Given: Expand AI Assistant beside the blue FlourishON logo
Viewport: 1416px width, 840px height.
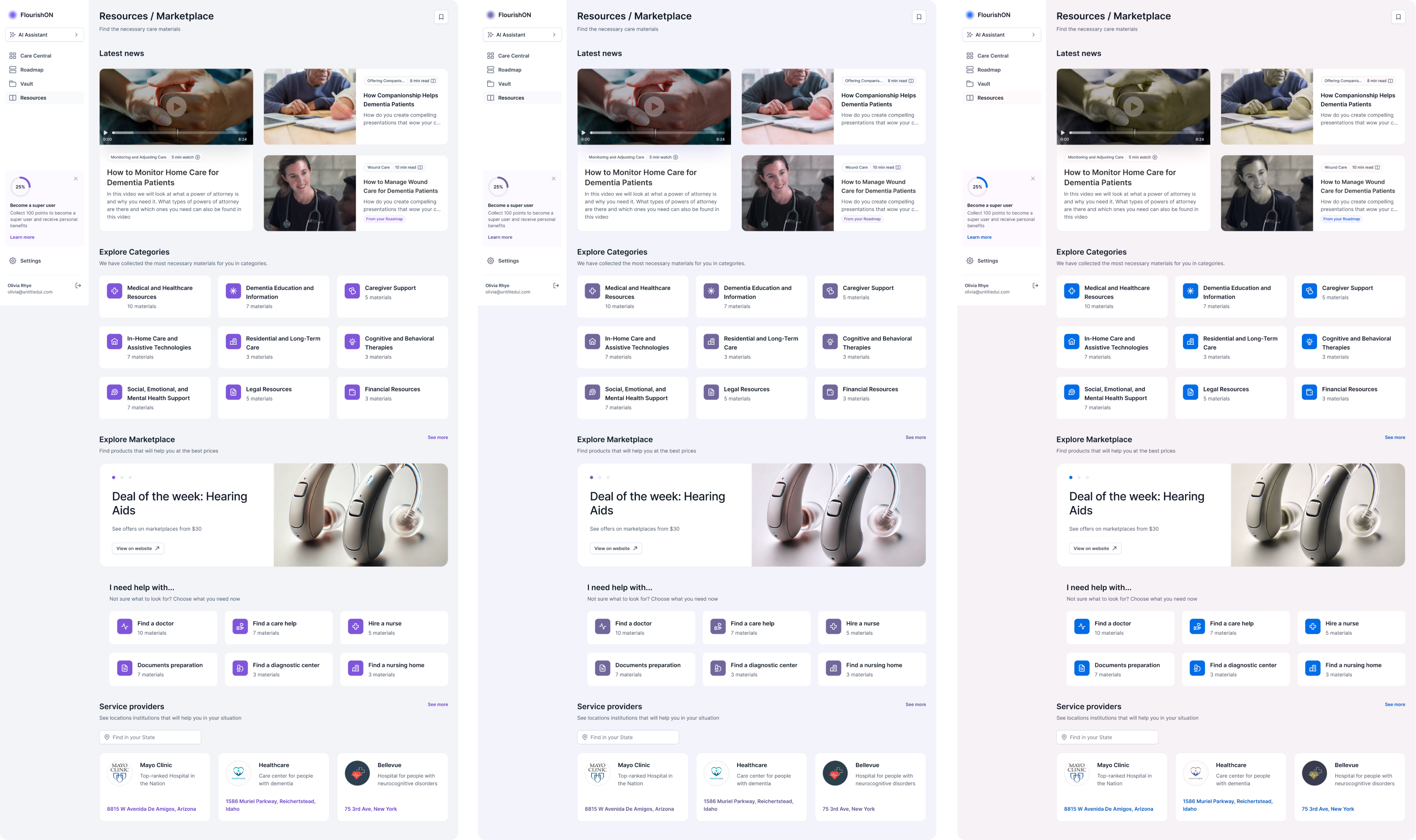Looking at the screenshot, I should click(x=1001, y=35).
